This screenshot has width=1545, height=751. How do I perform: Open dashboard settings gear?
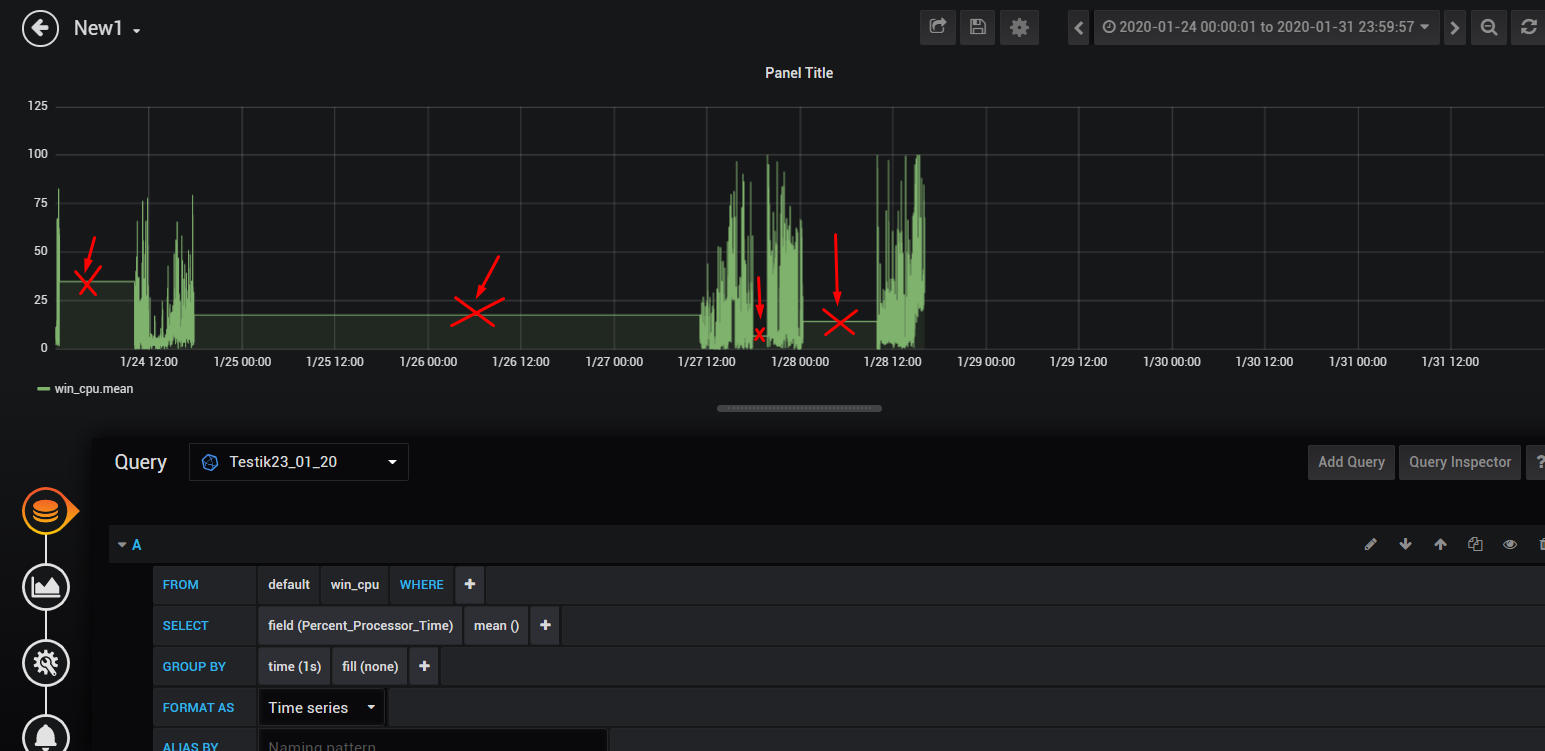[1019, 27]
